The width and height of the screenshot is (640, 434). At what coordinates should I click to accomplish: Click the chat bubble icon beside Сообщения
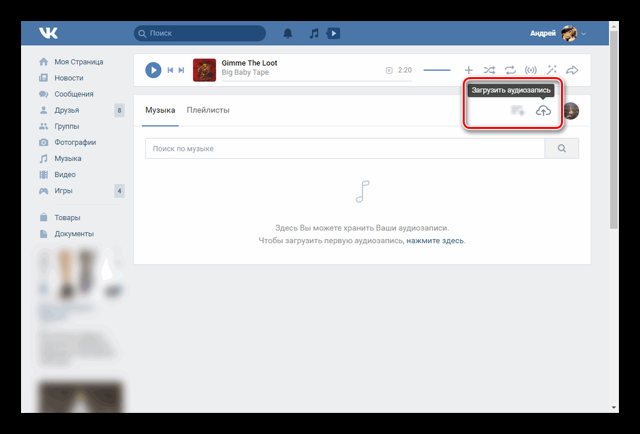[43, 94]
